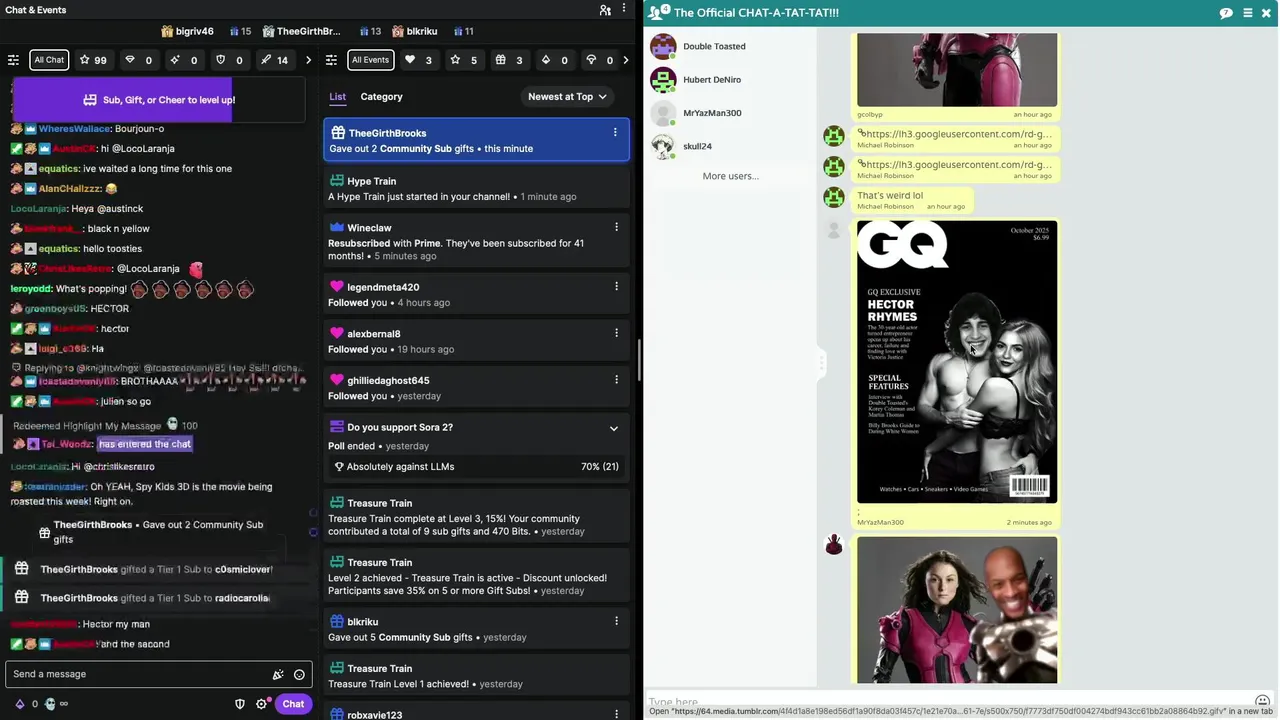The height and width of the screenshot is (720, 1280).
Task: Click highlighted 'has entered the chat' message
Action: click(145, 444)
